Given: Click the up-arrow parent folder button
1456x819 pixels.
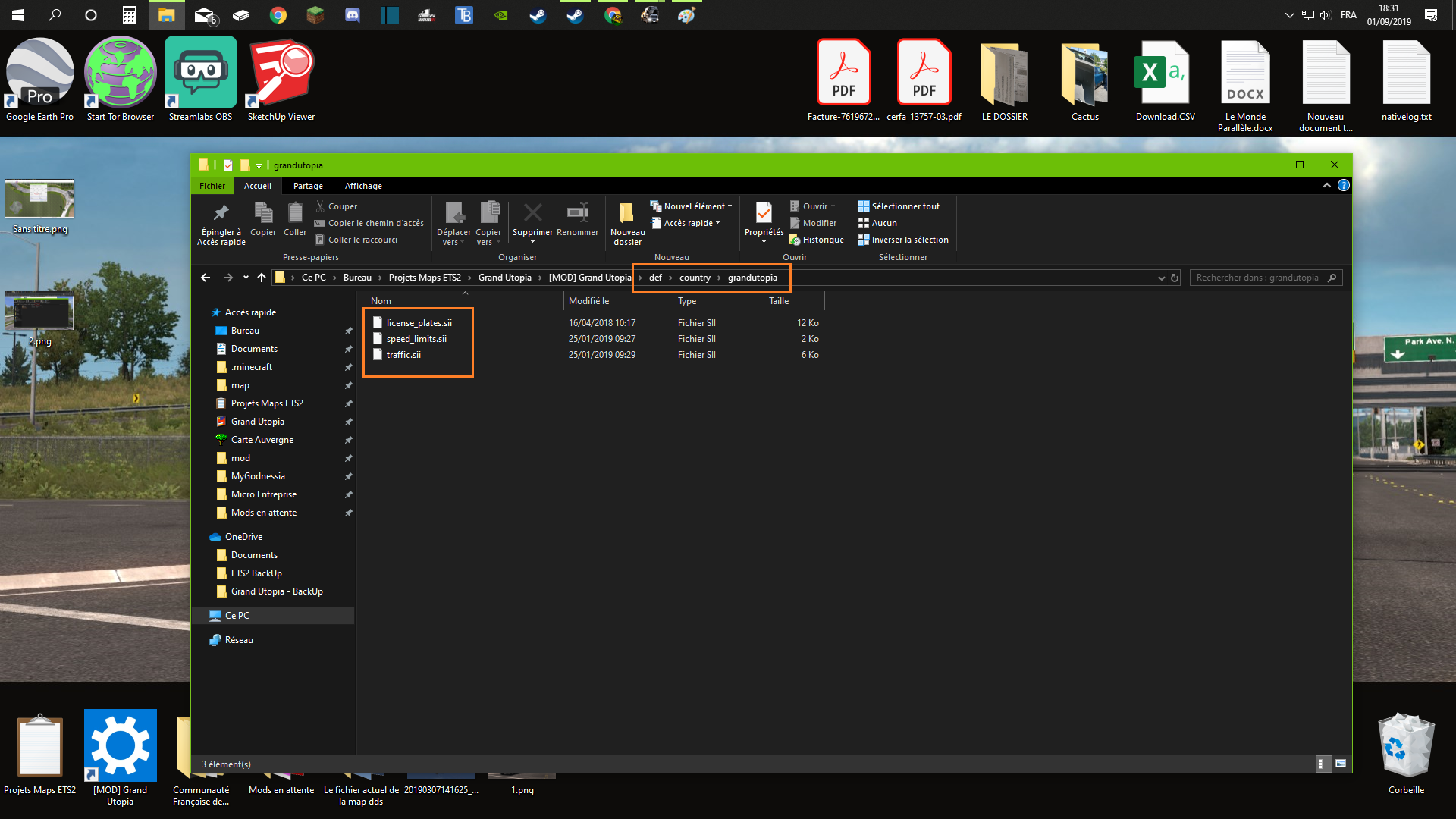Looking at the screenshot, I should click(262, 278).
